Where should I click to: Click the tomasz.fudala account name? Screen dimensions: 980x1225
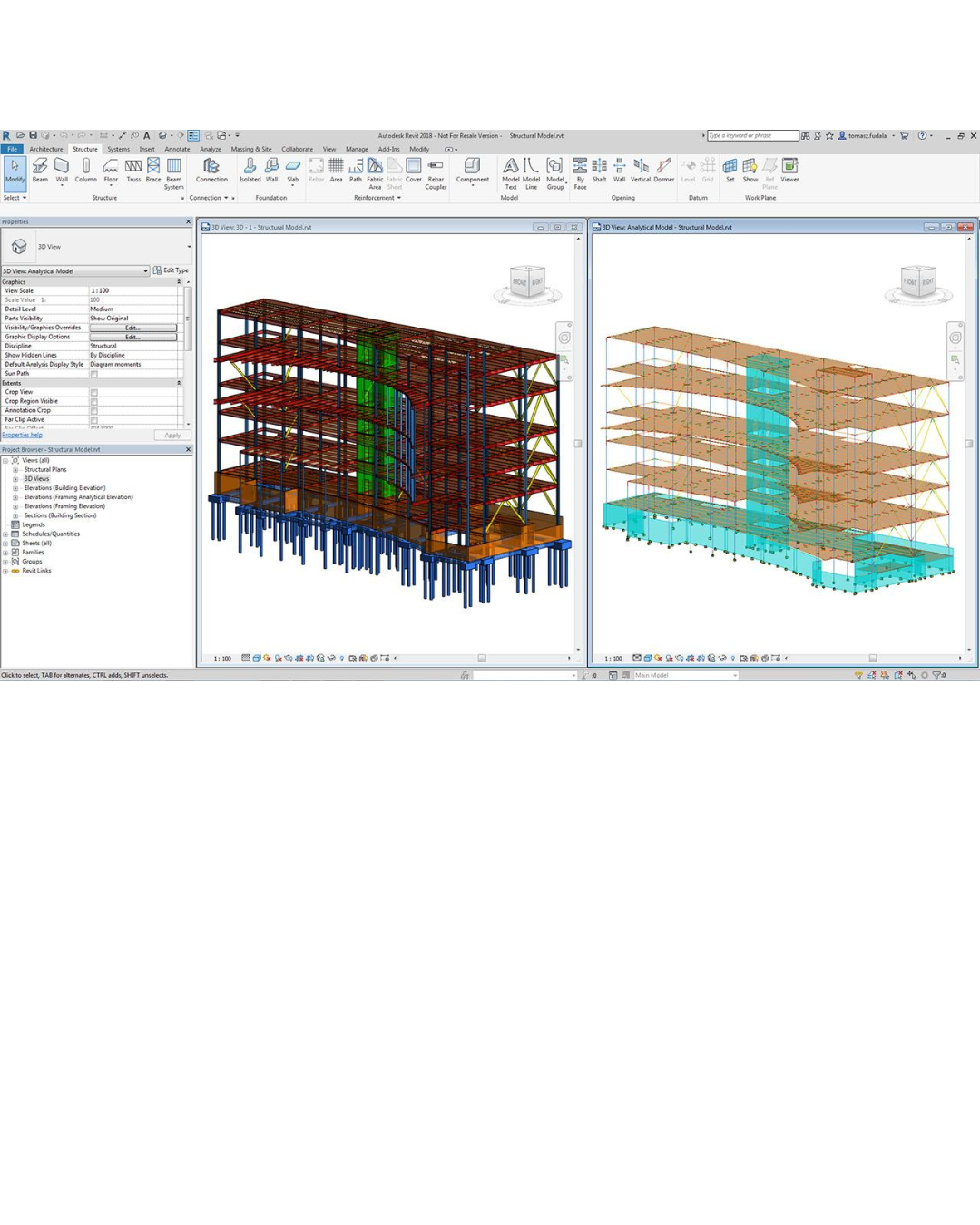point(867,136)
